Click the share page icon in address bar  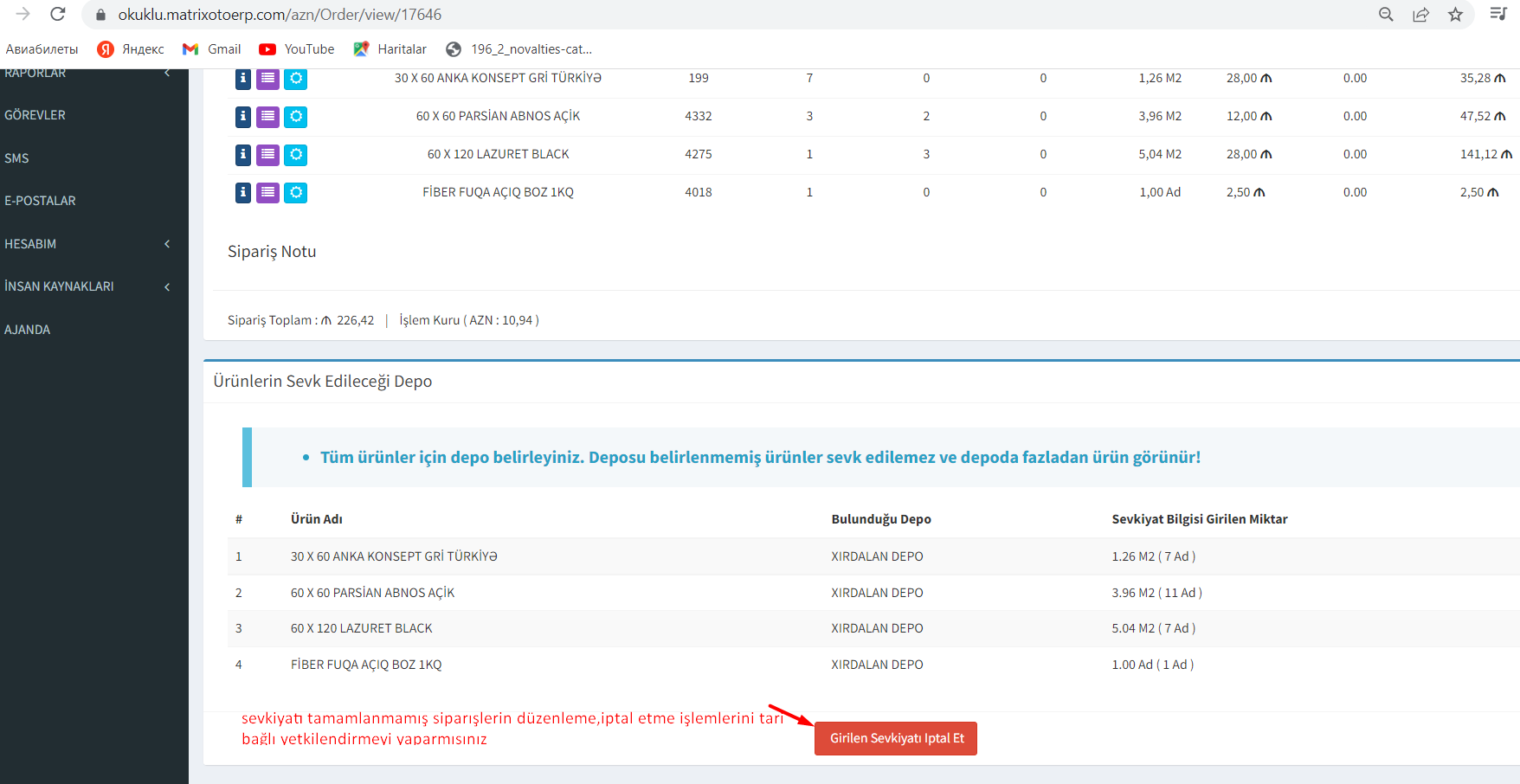pos(1420,15)
